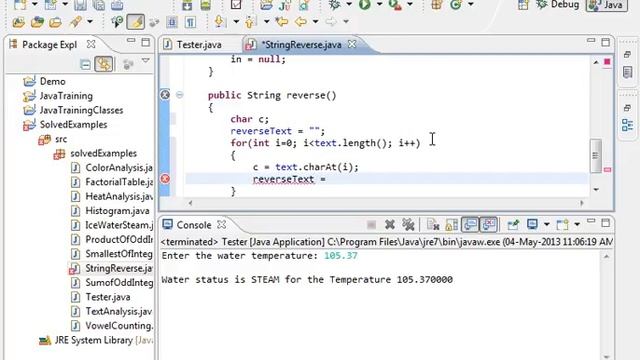Toggle Show Console on Standard Error

(489, 225)
